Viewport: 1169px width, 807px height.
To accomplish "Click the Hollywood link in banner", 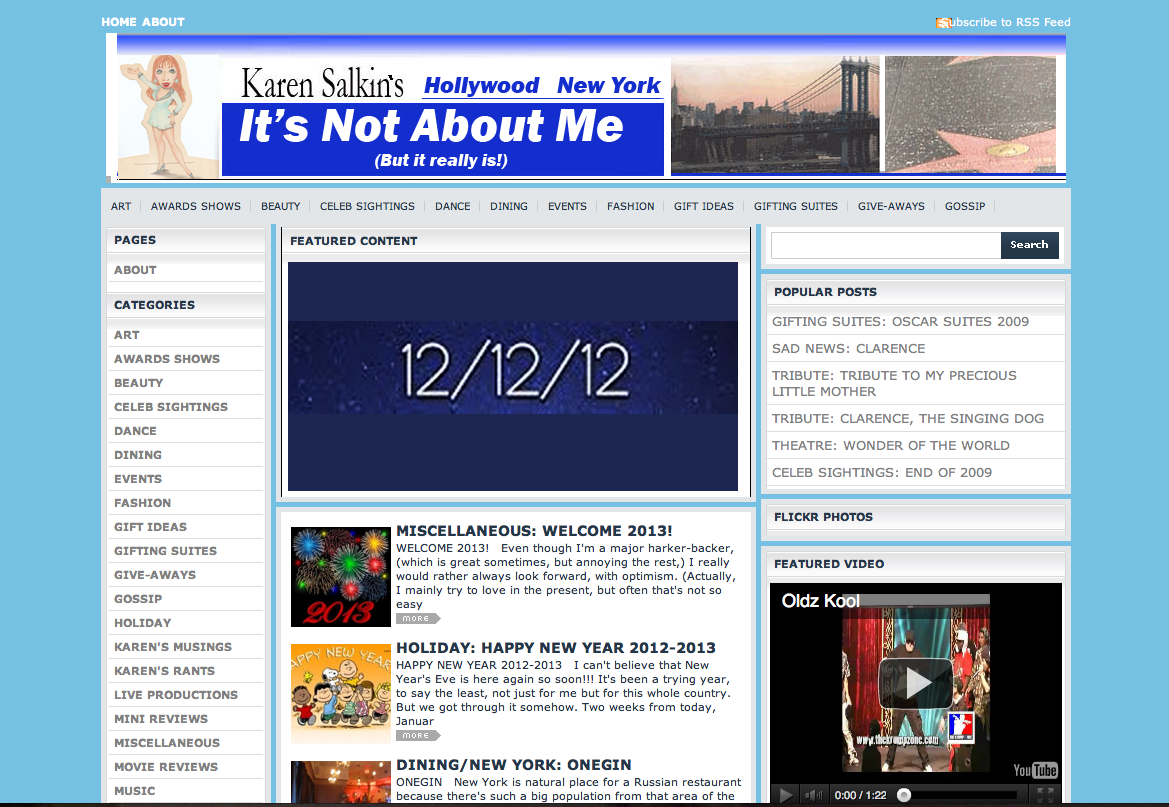I will 482,86.
